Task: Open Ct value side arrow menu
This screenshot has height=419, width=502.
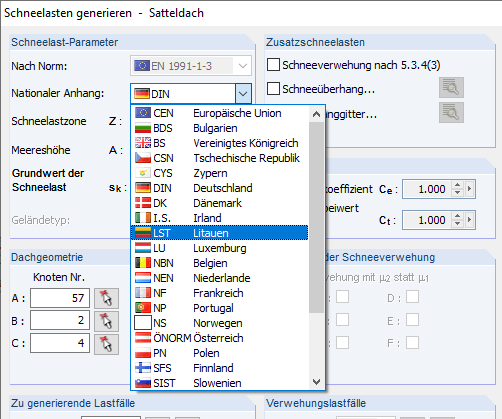Action: [x=469, y=220]
